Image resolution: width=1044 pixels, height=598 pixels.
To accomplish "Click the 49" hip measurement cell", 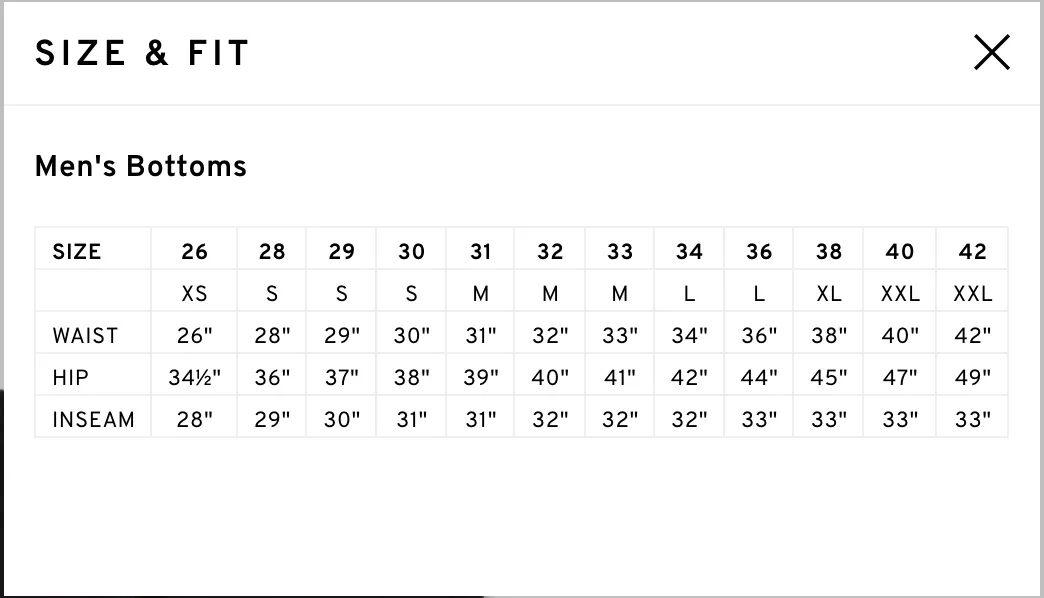I will coord(972,377).
